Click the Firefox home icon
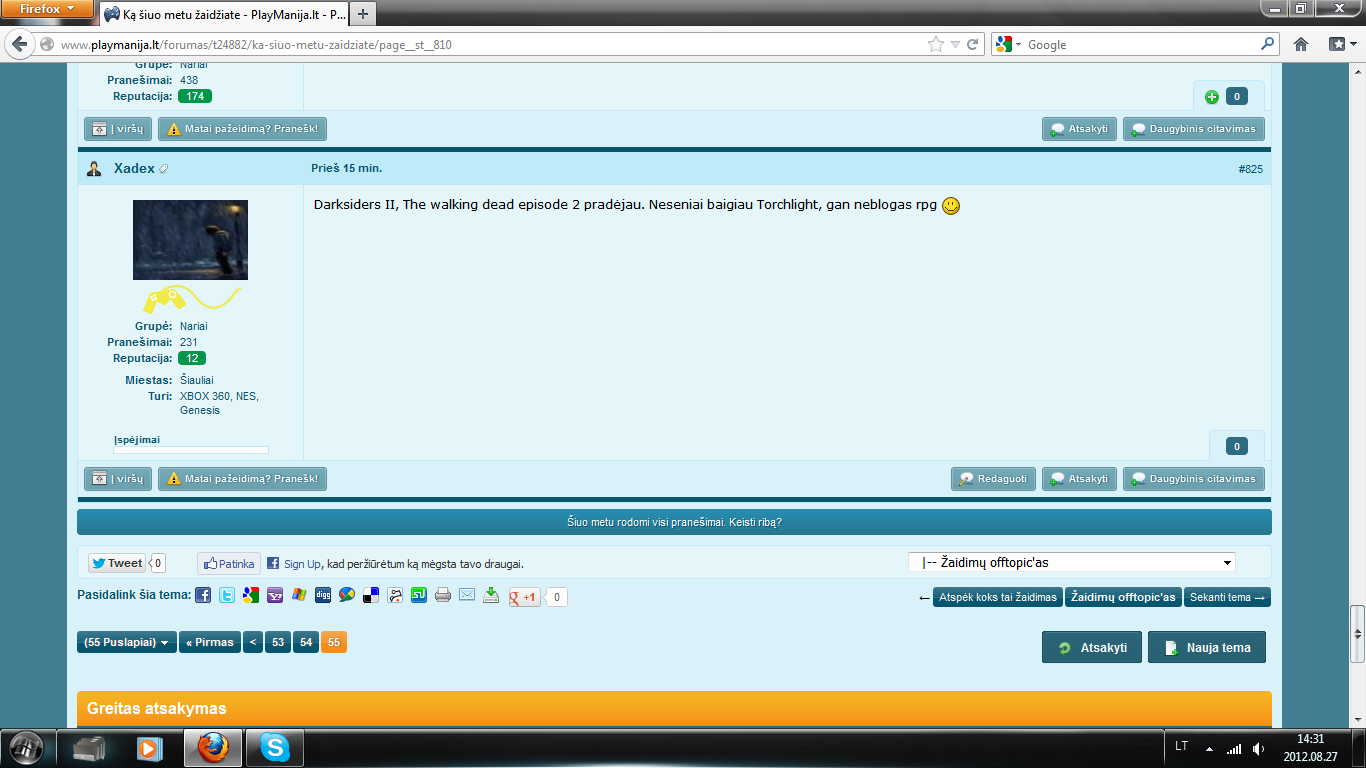The width and height of the screenshot is (1366, 768). point(1301,44)
